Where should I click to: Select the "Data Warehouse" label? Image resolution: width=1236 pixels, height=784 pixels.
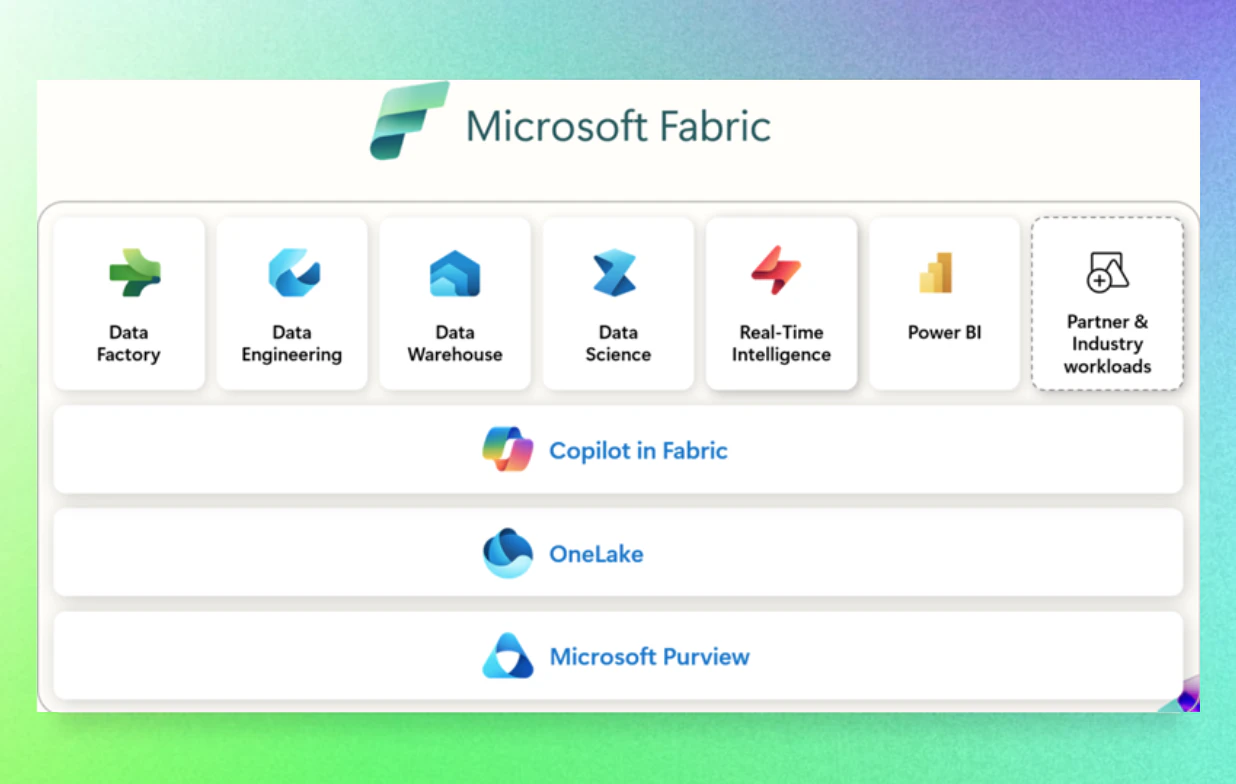click(455, 343)
